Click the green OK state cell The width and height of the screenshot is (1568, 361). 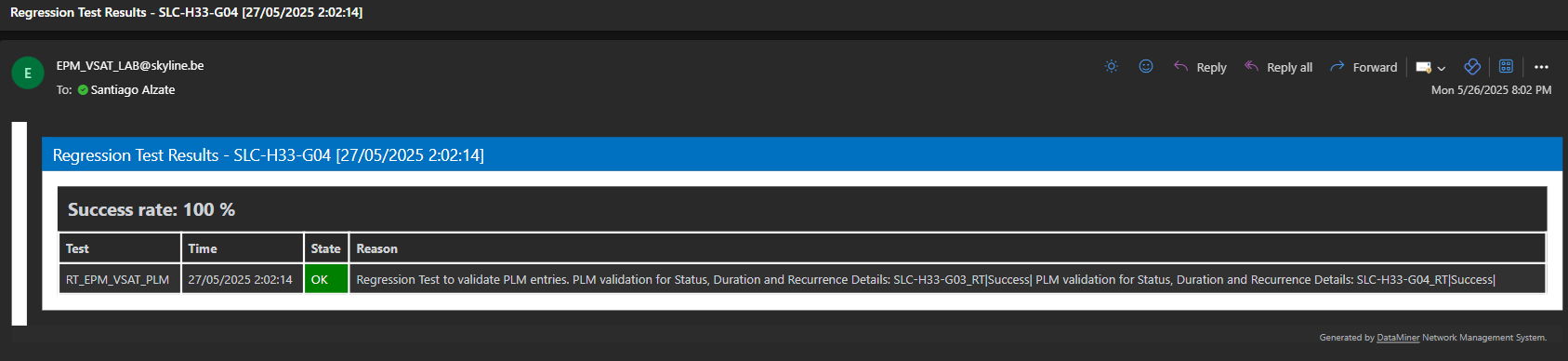tap(326, 279)
